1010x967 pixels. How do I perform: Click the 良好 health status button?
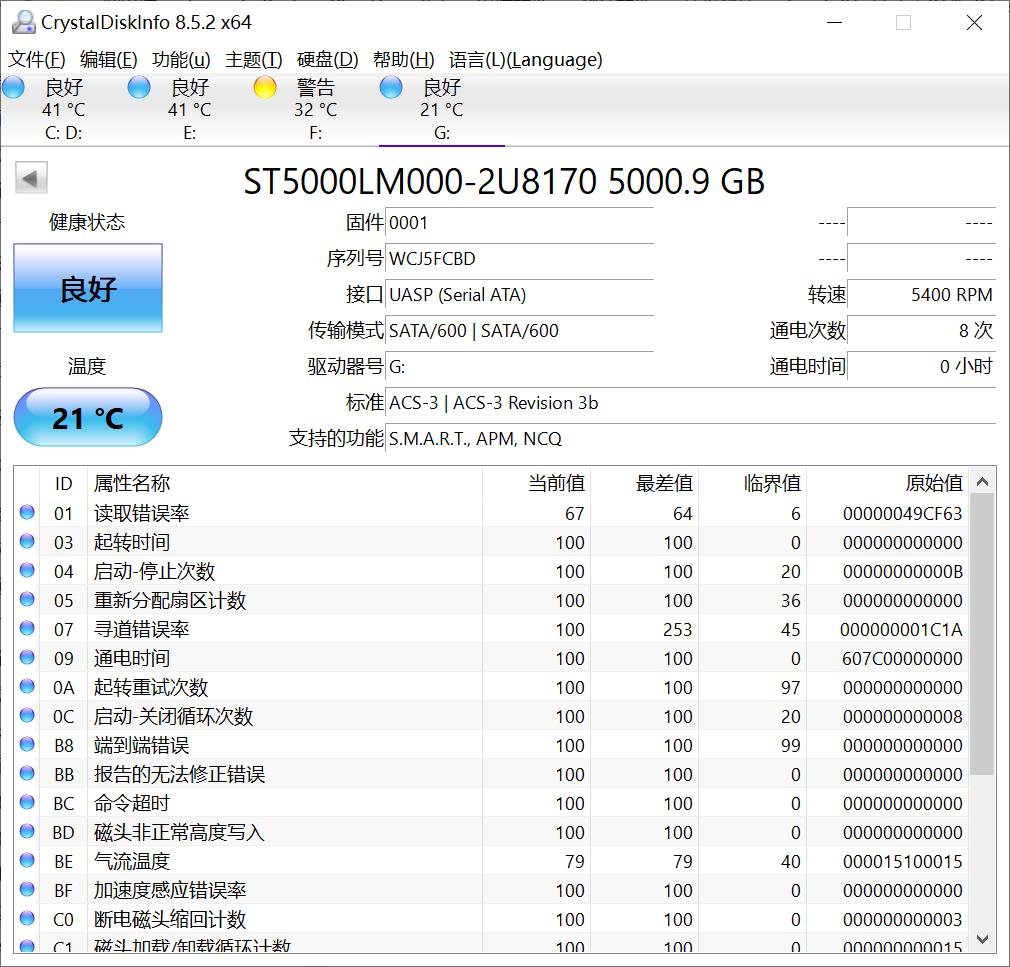coord(87,288)
